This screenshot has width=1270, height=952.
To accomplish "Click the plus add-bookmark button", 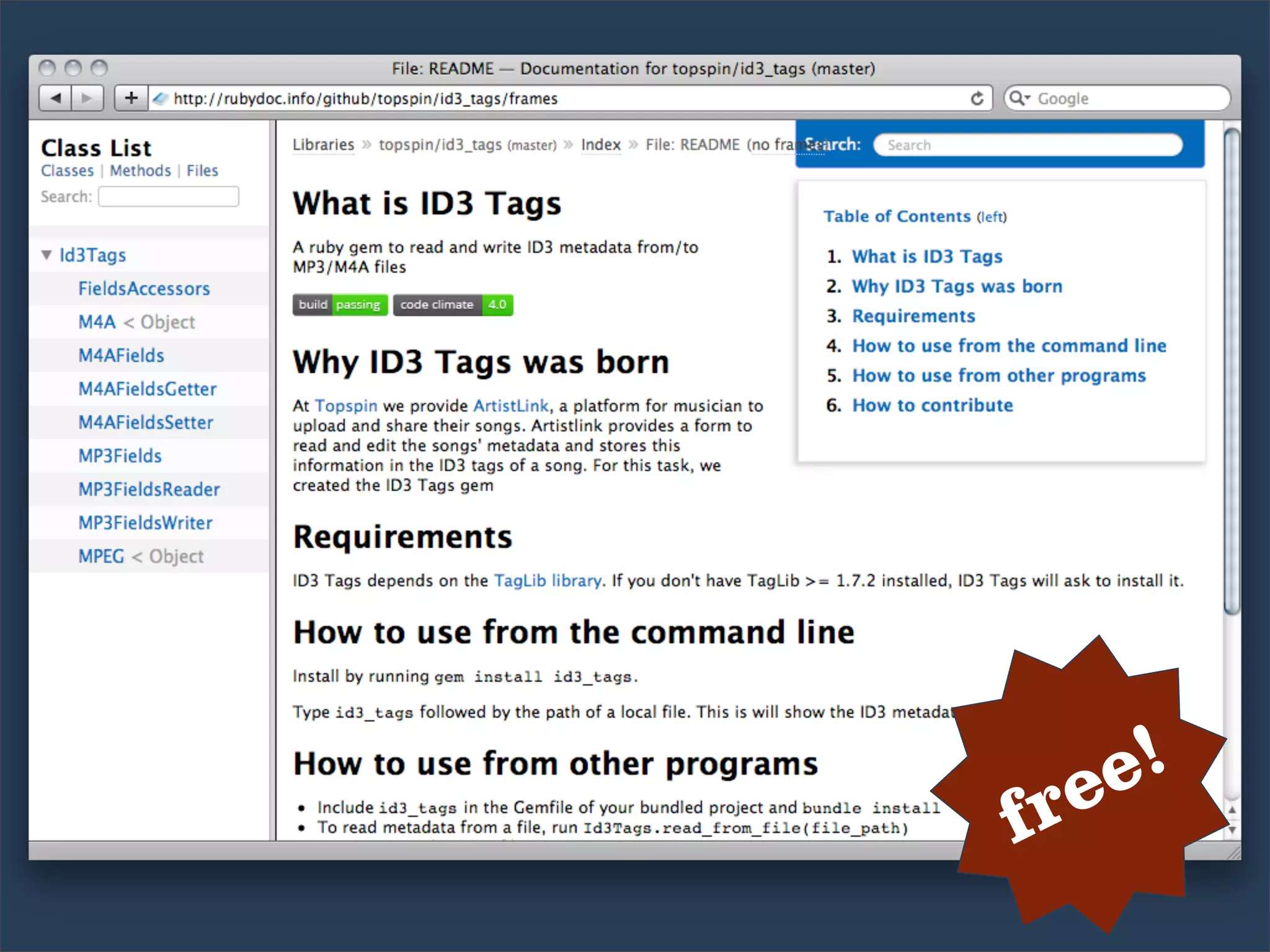I will pyautogui.click(x=131, y=98).
